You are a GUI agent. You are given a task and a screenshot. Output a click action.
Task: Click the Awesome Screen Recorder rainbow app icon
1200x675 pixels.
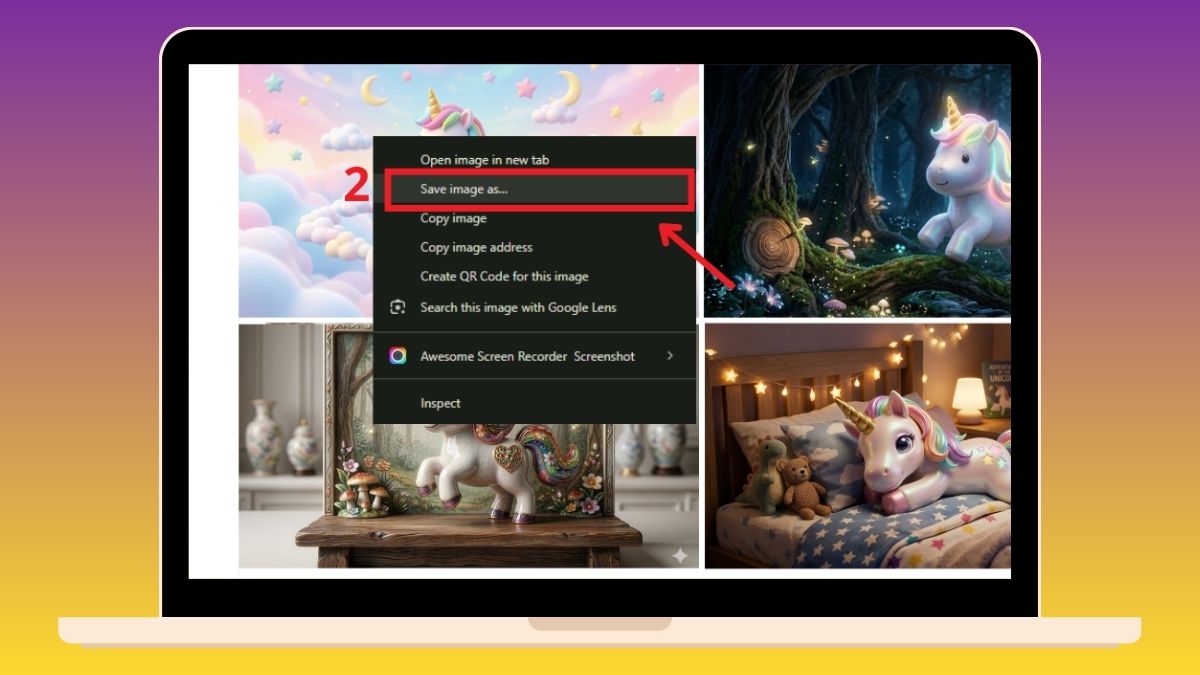click(x=397, y=356)
